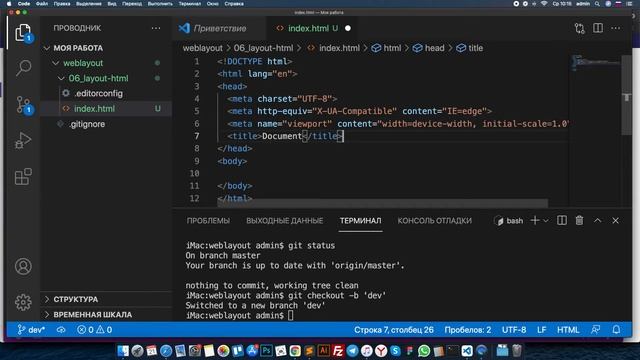
Task: Maximize the panel with the up chevron
Action: pyautogui.click(x=598, y=220)
